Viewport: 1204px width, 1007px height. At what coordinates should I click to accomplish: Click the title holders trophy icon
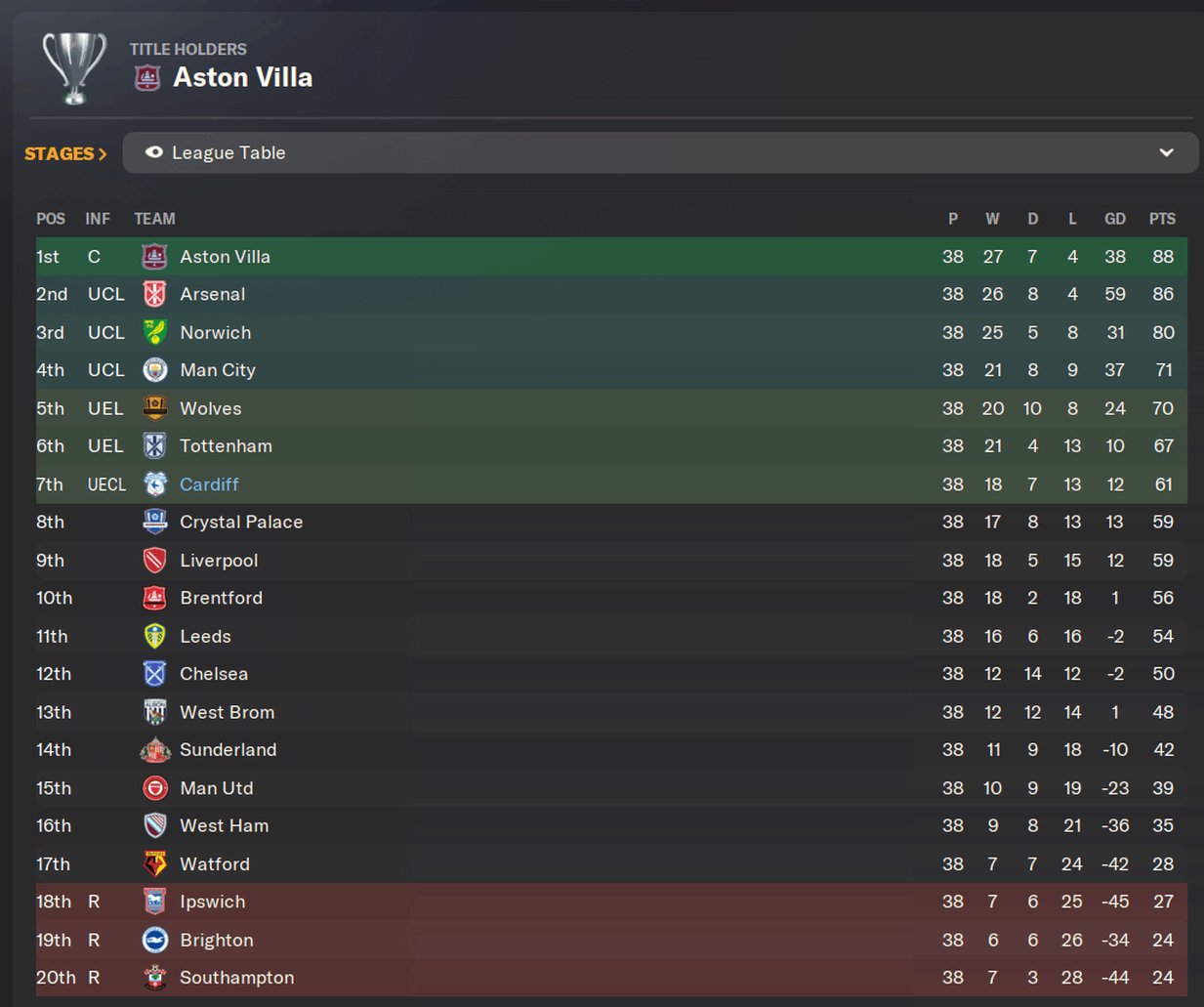click(x=74, y=66)
